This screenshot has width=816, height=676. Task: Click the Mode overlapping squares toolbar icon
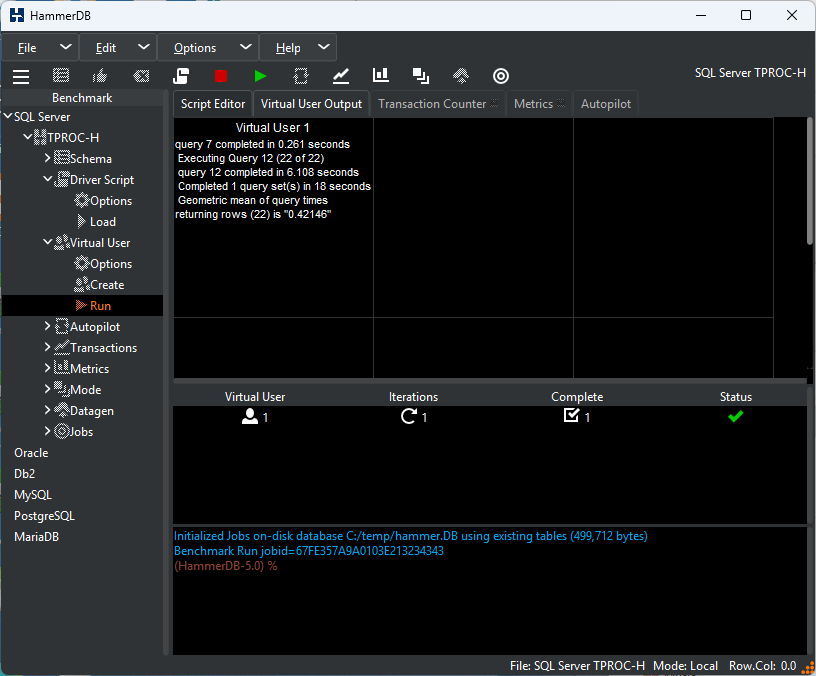click(420, 76)
